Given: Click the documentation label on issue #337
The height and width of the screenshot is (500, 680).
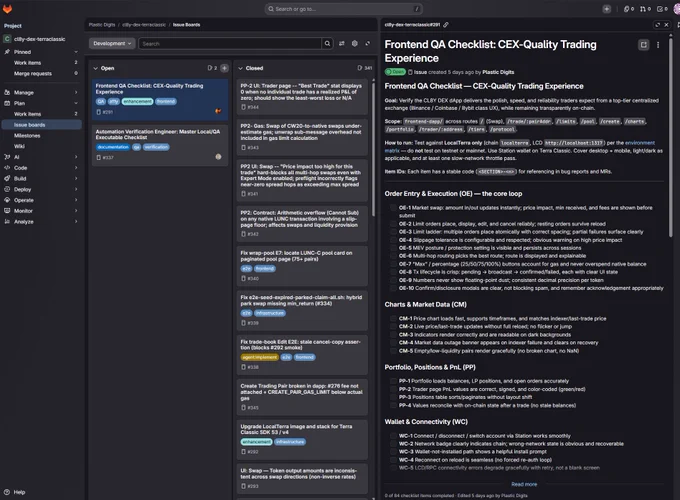Looking at the screenshot, I should pos(113,147).
